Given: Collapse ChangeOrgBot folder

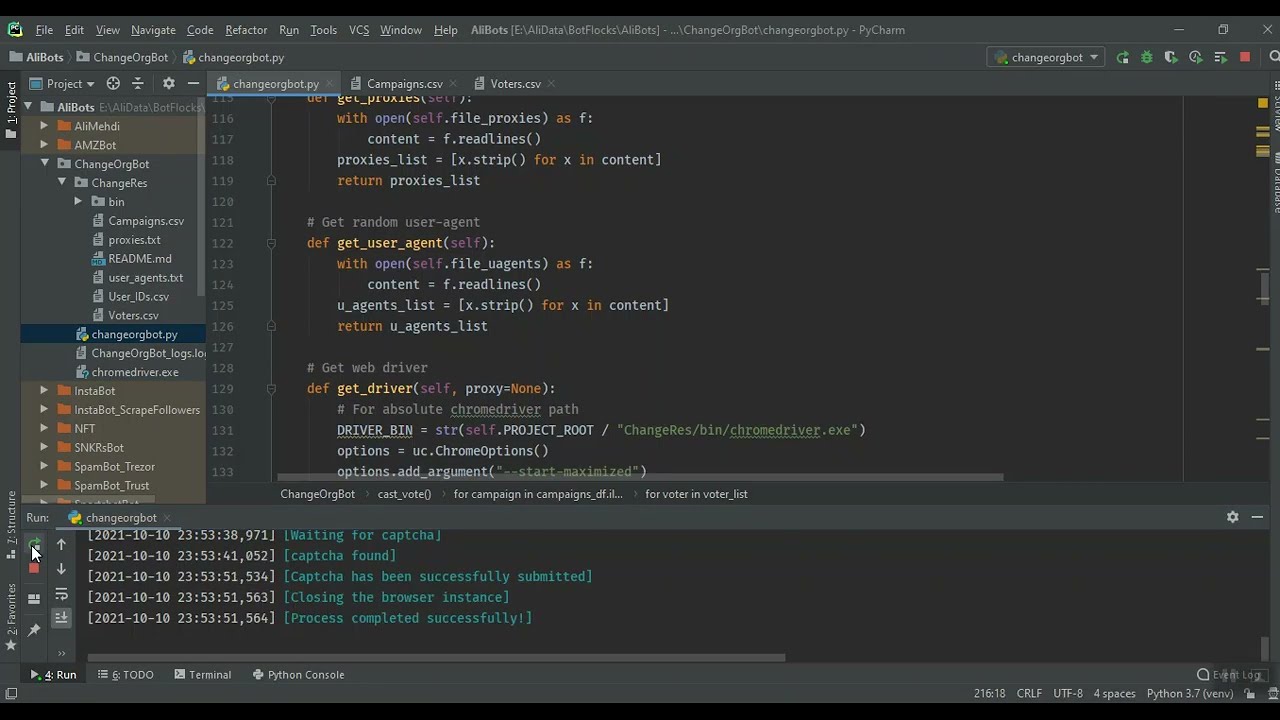Looking at the screenshot, I should [44, 164].
